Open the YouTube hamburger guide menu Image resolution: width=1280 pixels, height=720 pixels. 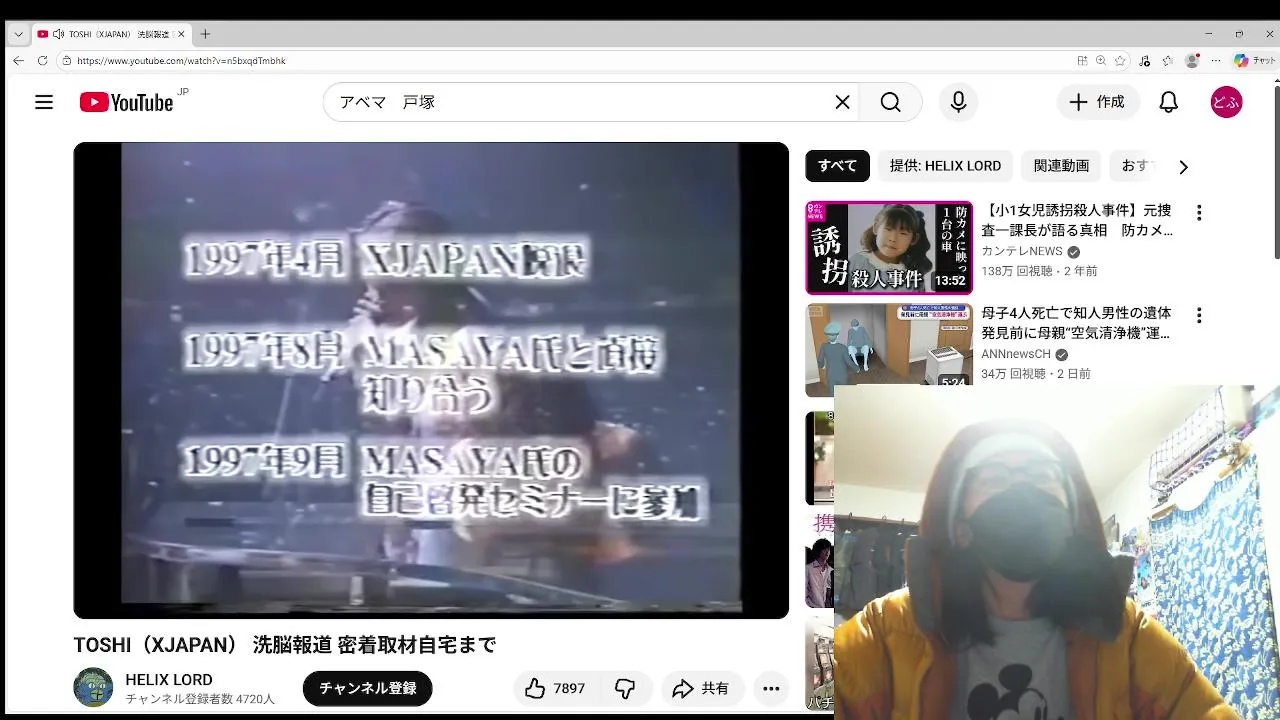tap(44, 102)
